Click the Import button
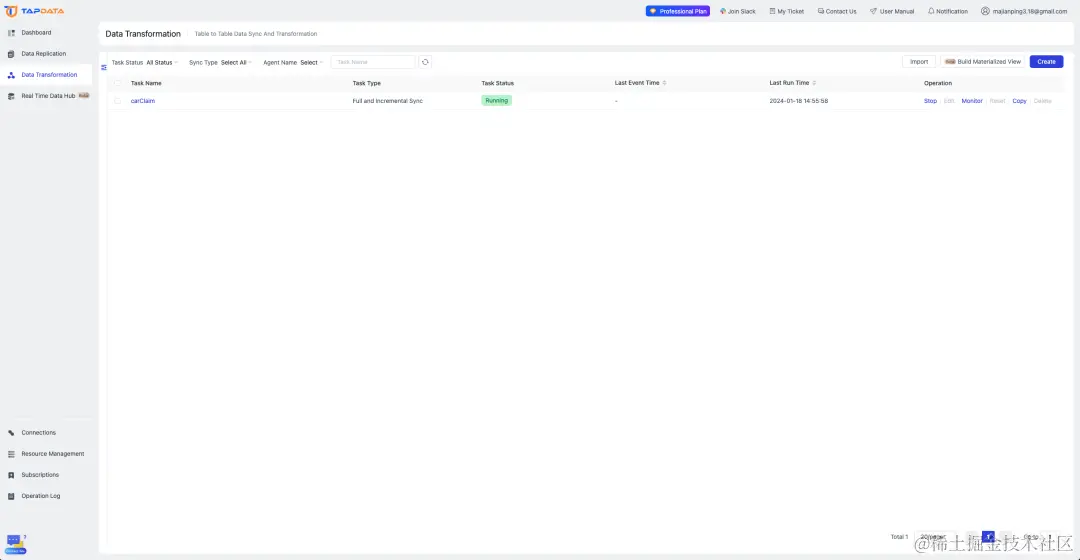This screenshot has width=1080, height=560. coord(919,62)
